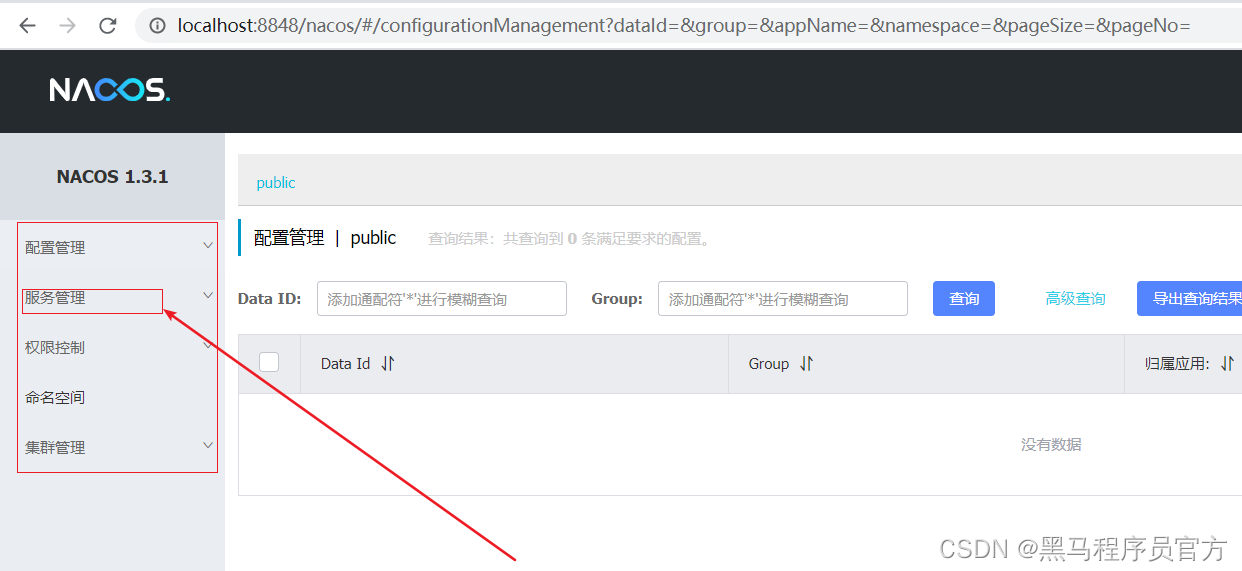Reload the page with refresh icon
1242x571 pixels.
click(x=108, y=26)
